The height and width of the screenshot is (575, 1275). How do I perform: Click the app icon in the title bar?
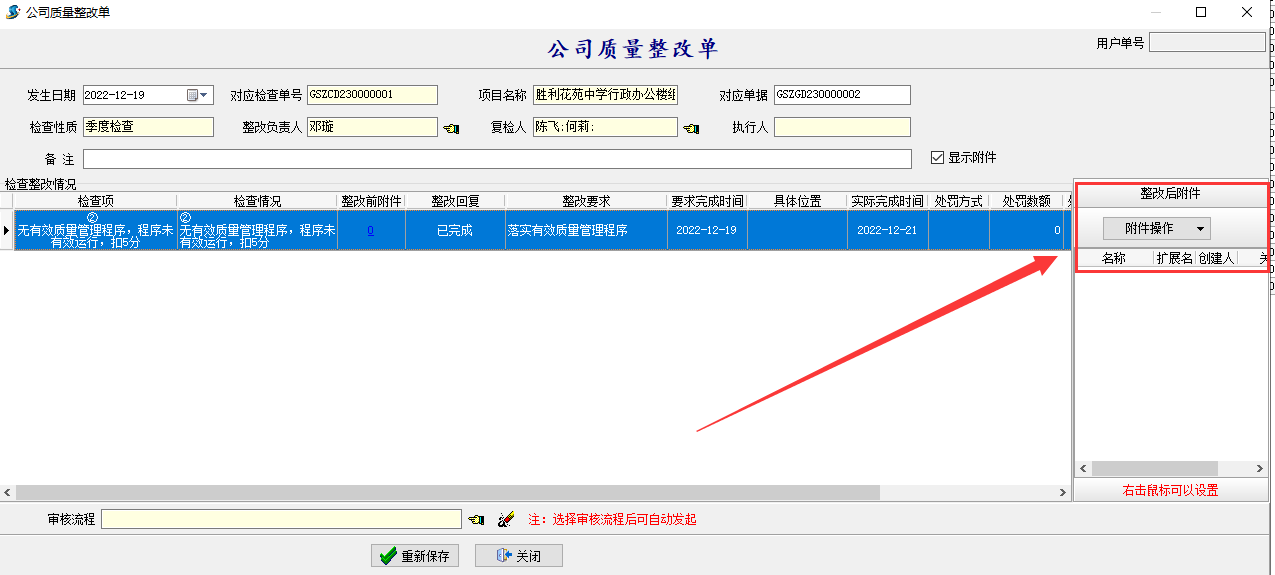click(x=13, y=12)
